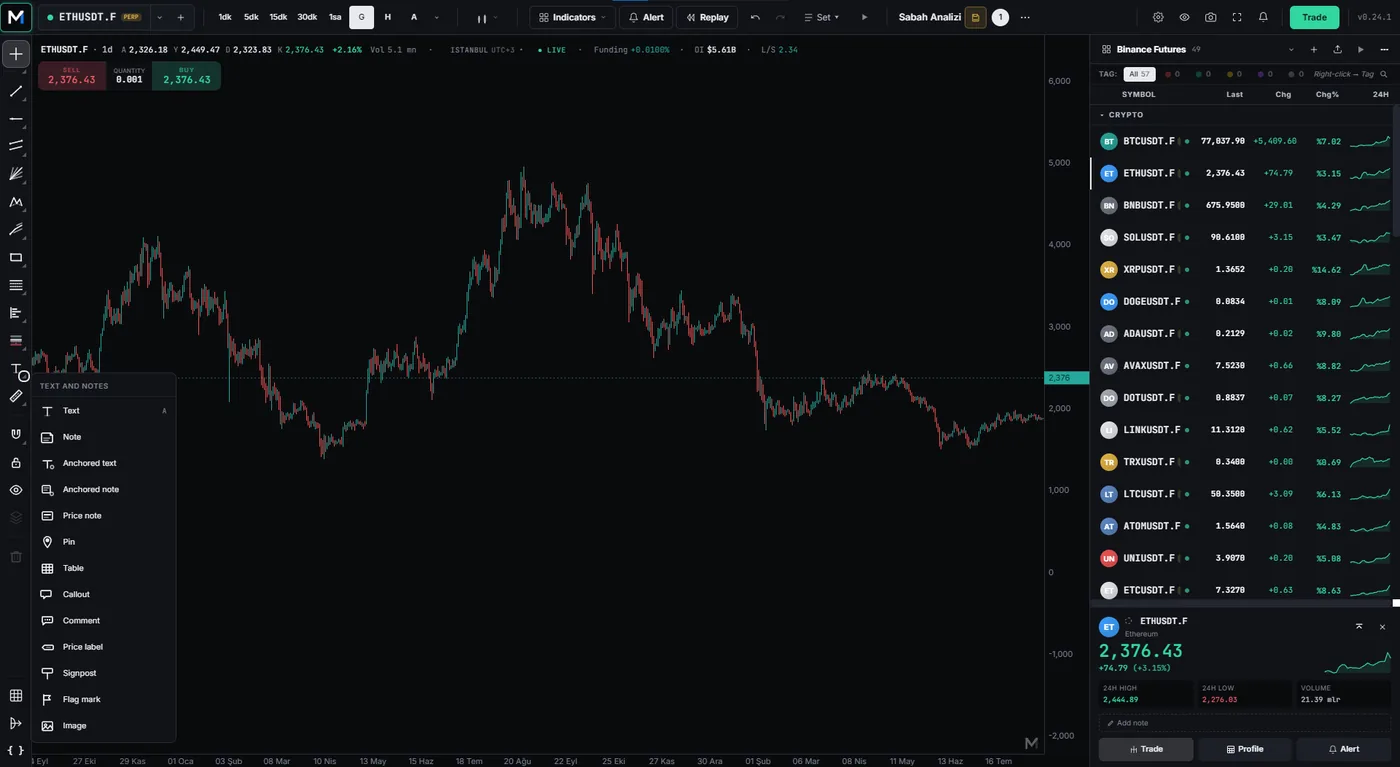Select the trend line drawing tool
This screenshot has width=1400, height=767.
click(16, 91)
